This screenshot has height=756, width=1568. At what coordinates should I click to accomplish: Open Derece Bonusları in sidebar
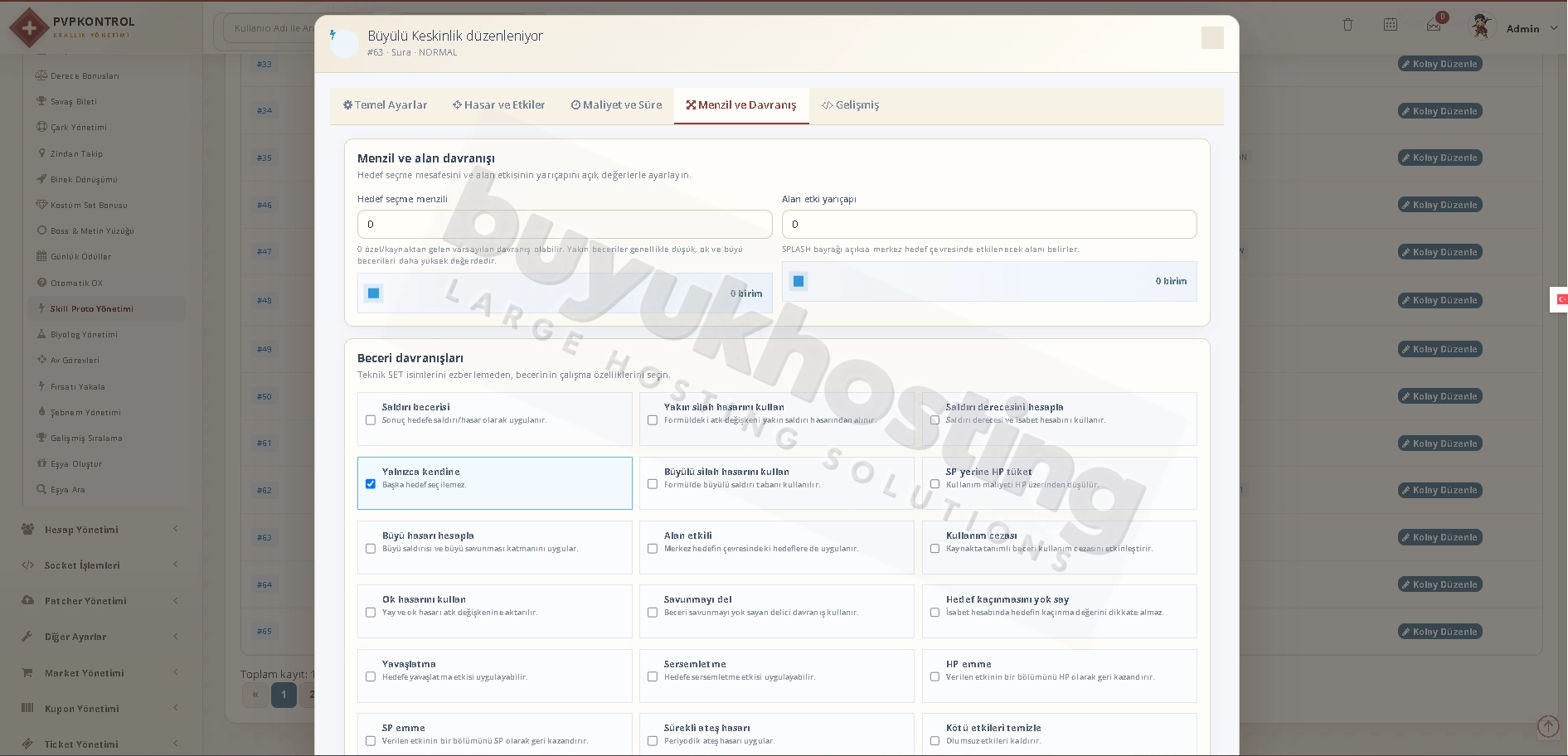coord(85,76)
